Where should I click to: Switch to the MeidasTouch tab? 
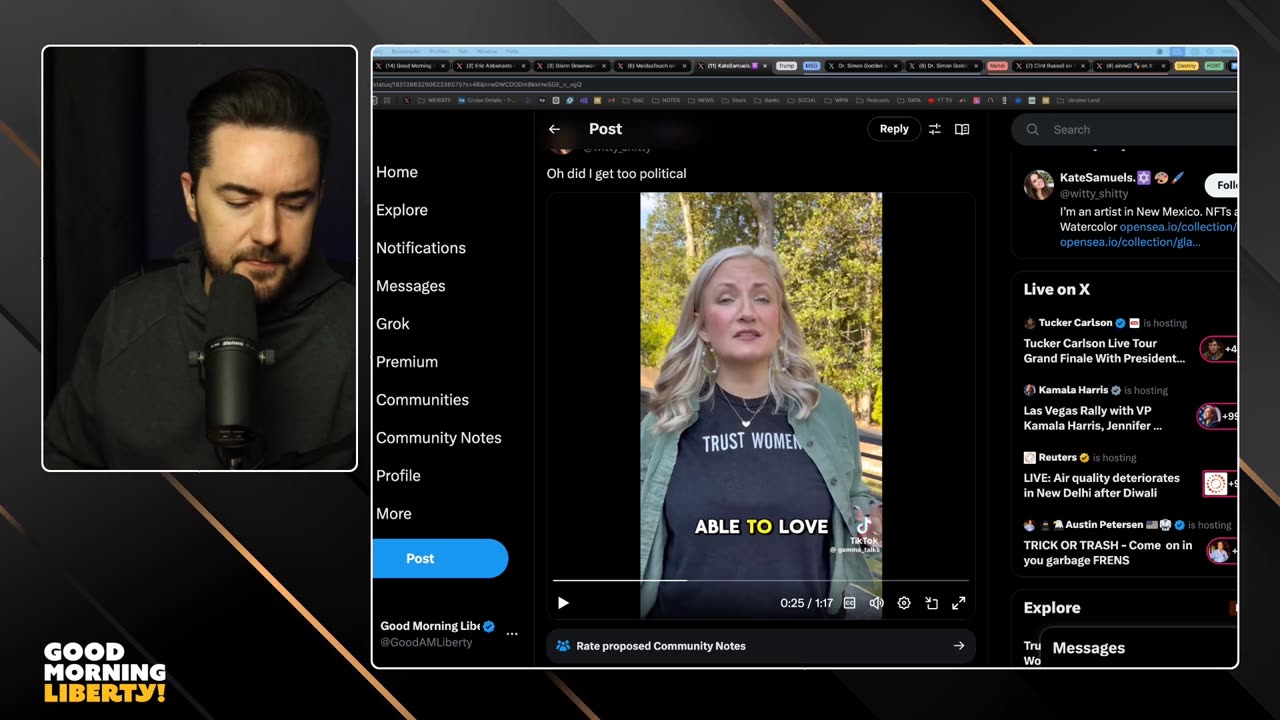(653, 66)
